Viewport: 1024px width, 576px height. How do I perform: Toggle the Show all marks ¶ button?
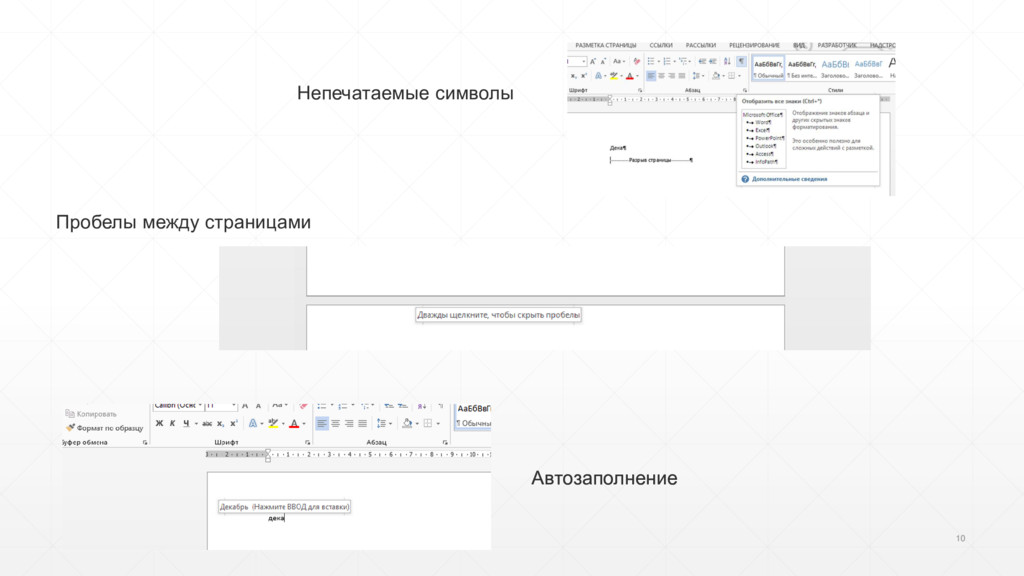point(741,61)
